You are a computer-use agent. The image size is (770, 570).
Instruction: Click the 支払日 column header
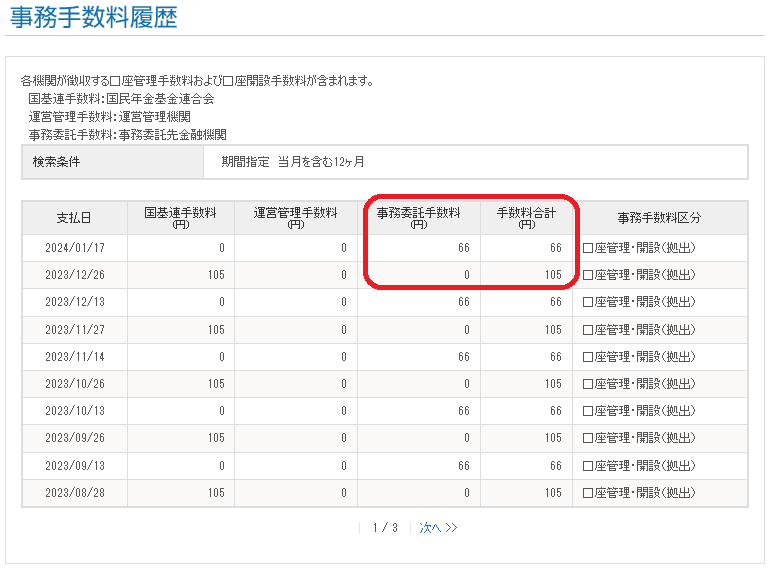click(74, 218)
